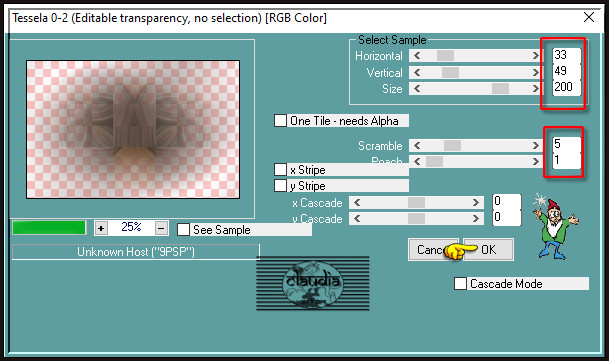
Task: Click the Size slider right arrow
Action: 536,89
